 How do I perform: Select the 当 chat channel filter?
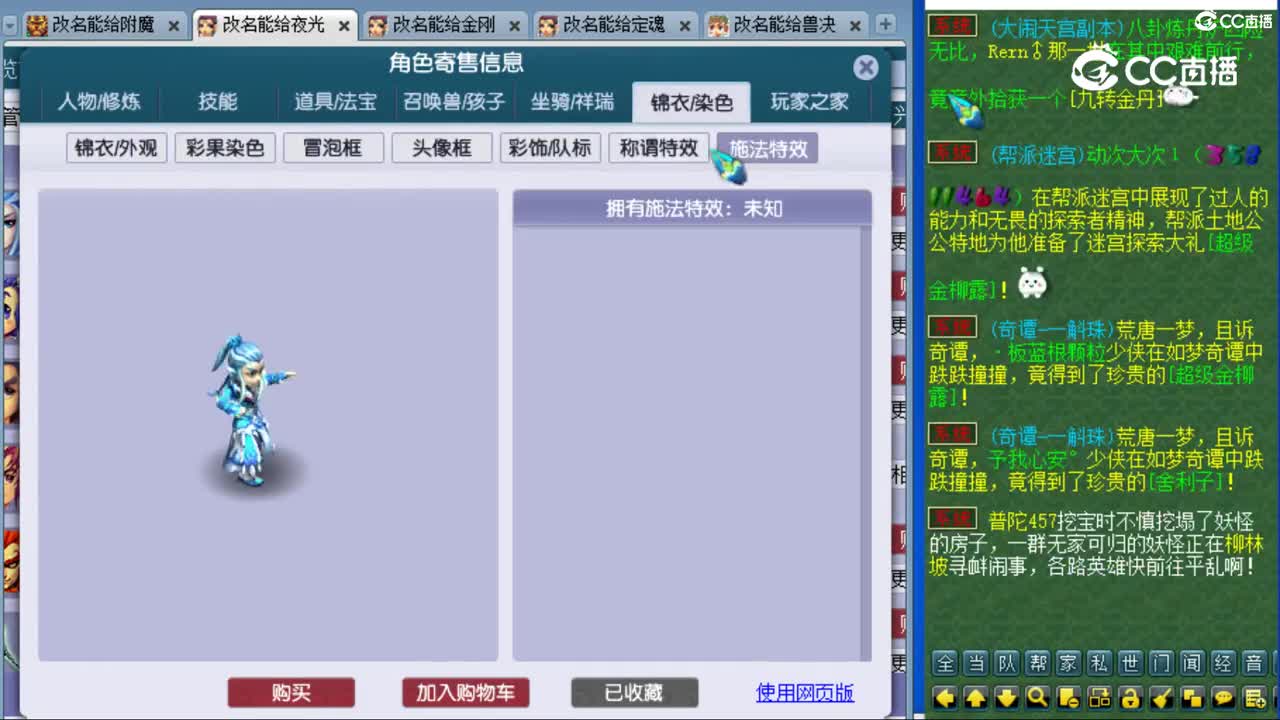click(975, 663)
